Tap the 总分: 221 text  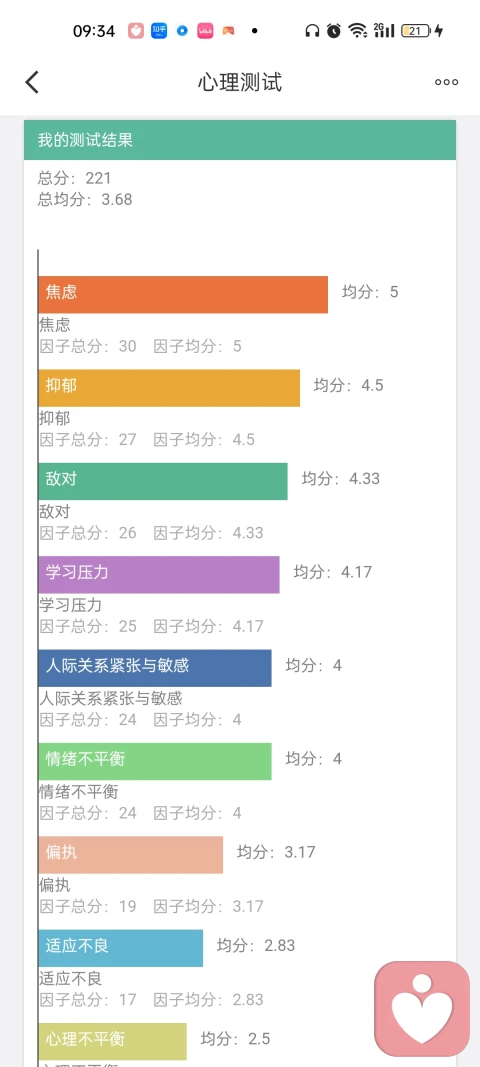pyautogui.click(x=74, y=178)
